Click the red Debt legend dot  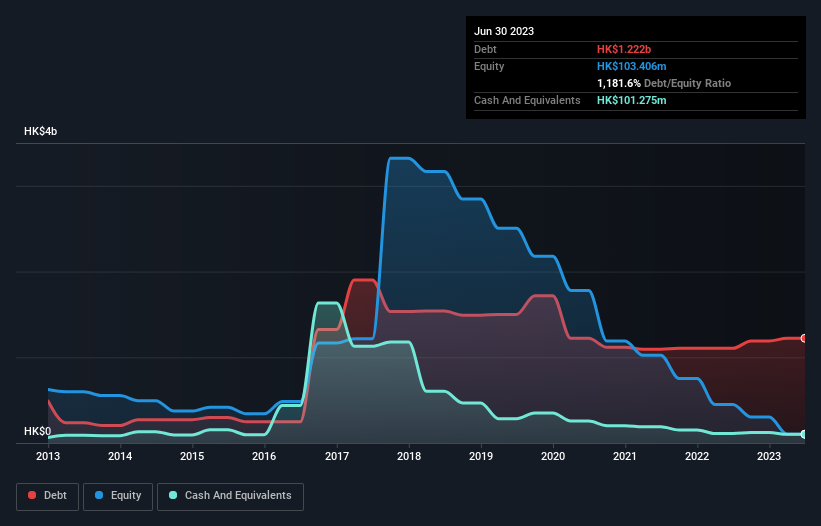point(32,495)
